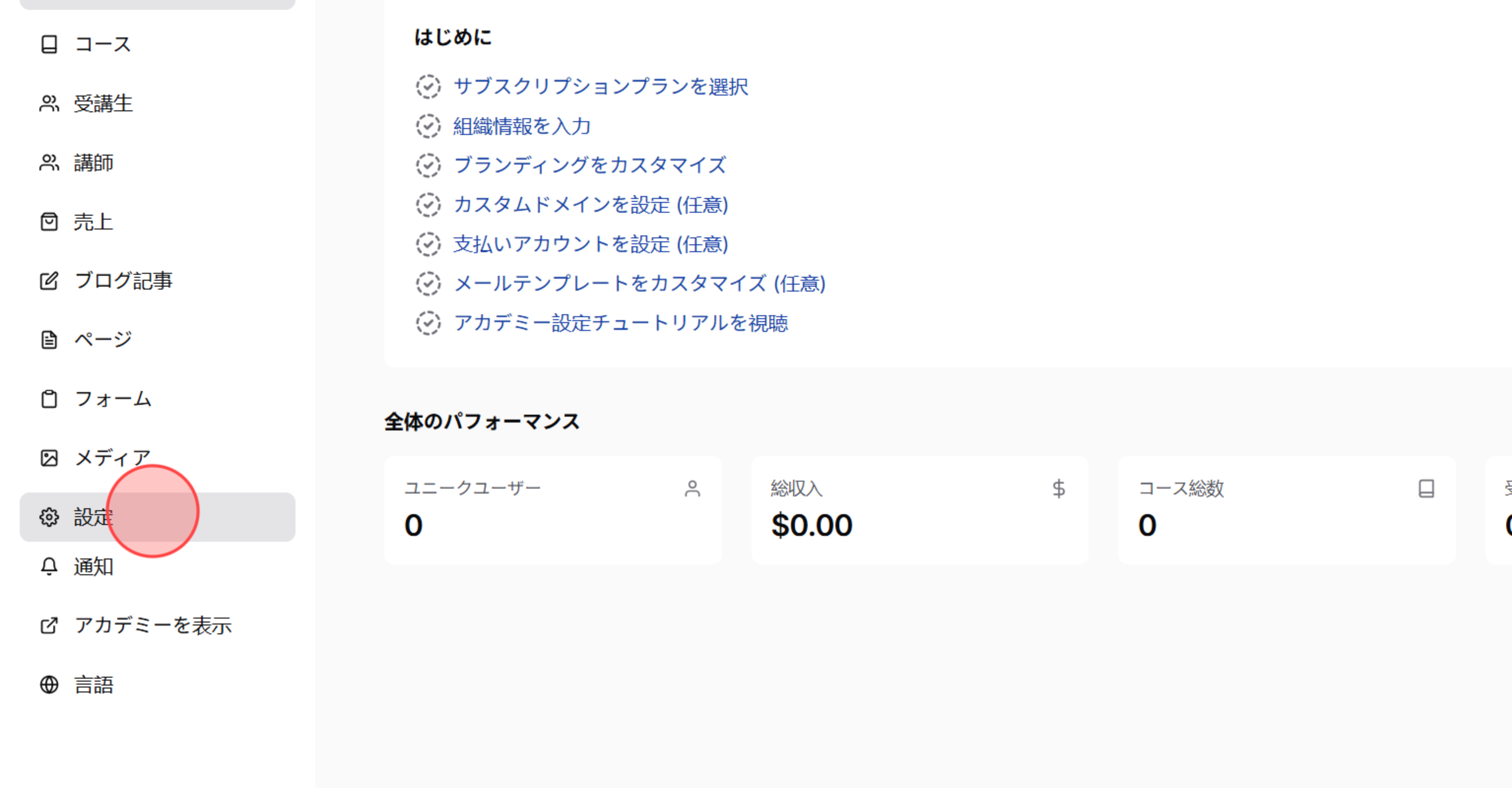Open メールテンプレートをカスタマイズ (任意) link
Viewport: 1512px width, 788px height.
click(640, 284)
